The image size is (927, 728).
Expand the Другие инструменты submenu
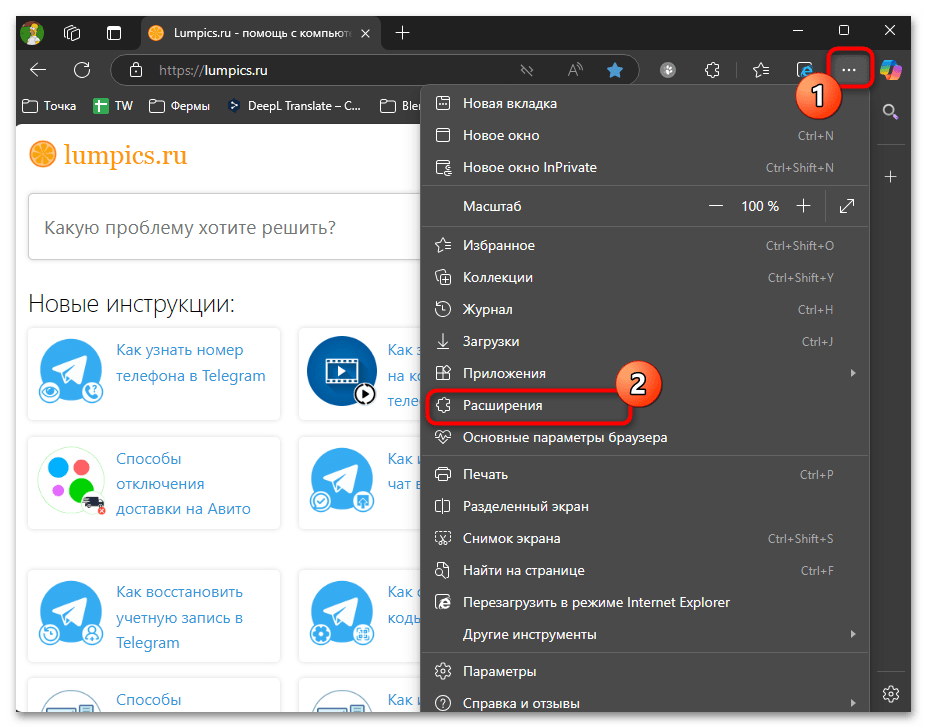click(x=645, y=634)
